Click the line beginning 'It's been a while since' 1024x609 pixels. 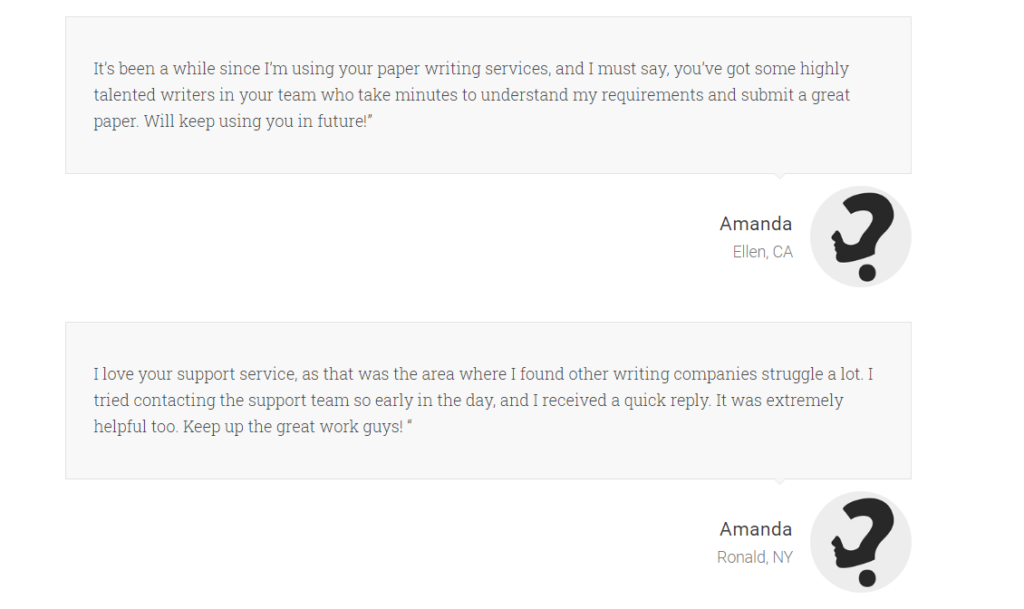471,69
